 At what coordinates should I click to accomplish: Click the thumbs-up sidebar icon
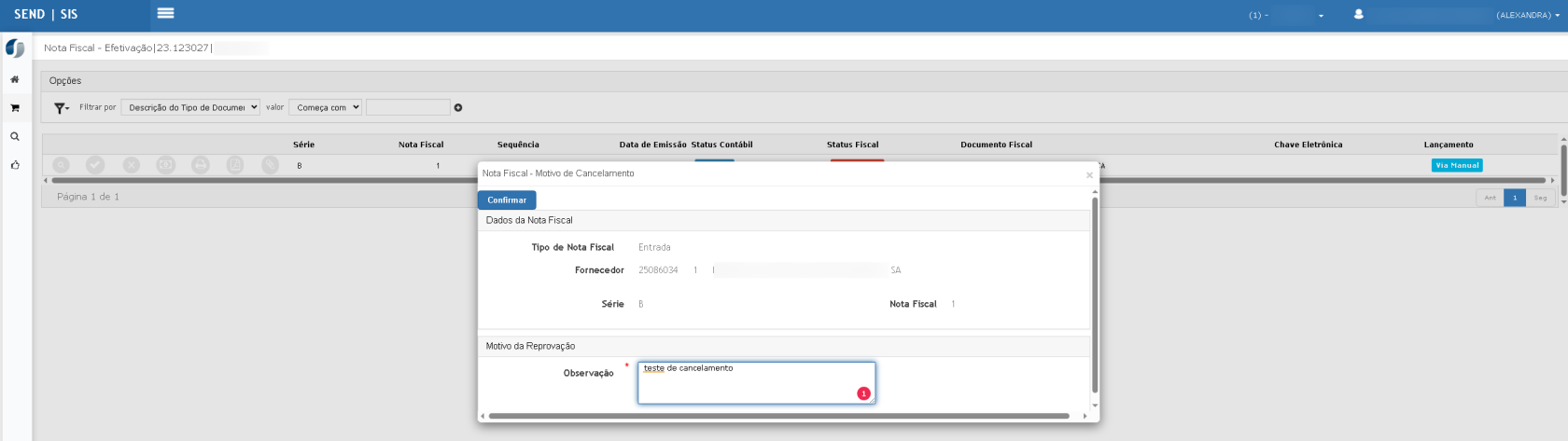tap(15, 165)
